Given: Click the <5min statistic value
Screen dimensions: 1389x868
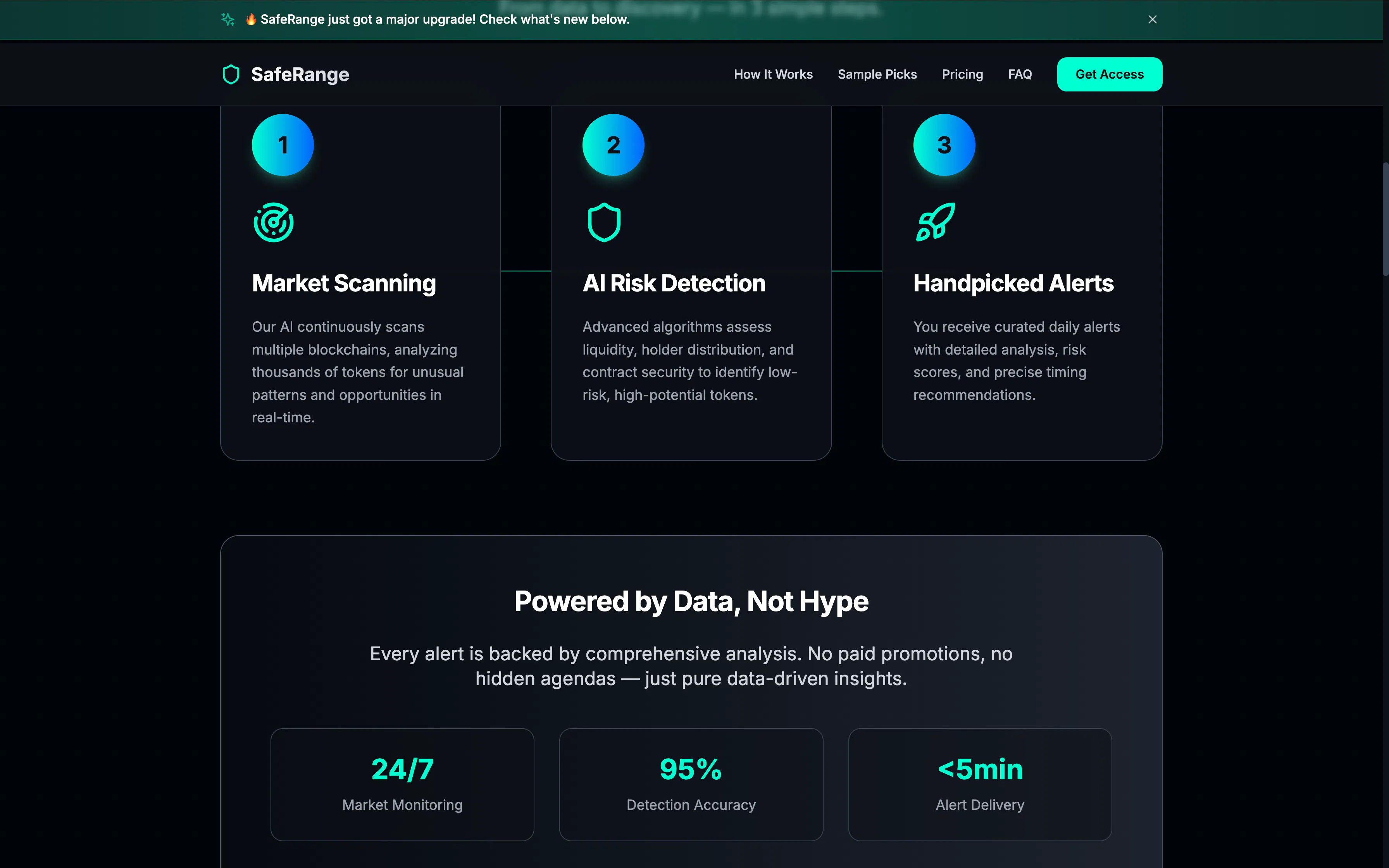Looking at the screenshot, I should (x=981, y=769).
